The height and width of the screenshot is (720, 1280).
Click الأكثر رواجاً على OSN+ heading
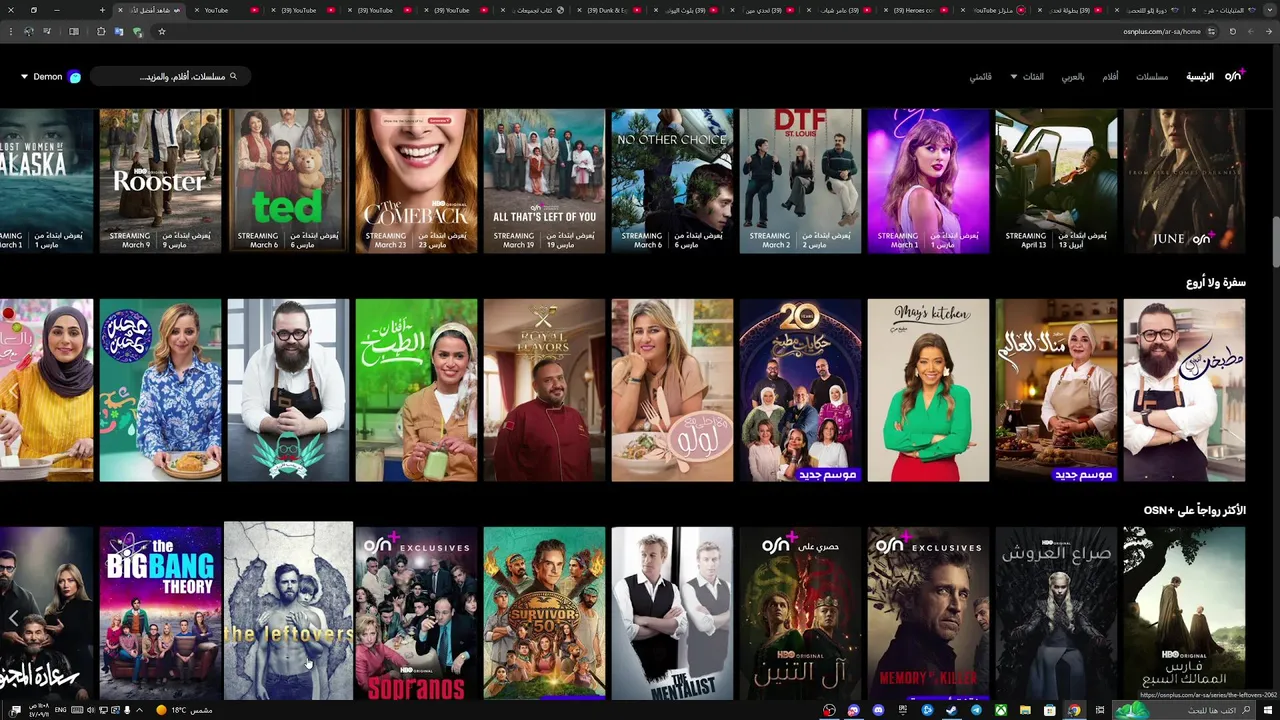pos(1195,510)
